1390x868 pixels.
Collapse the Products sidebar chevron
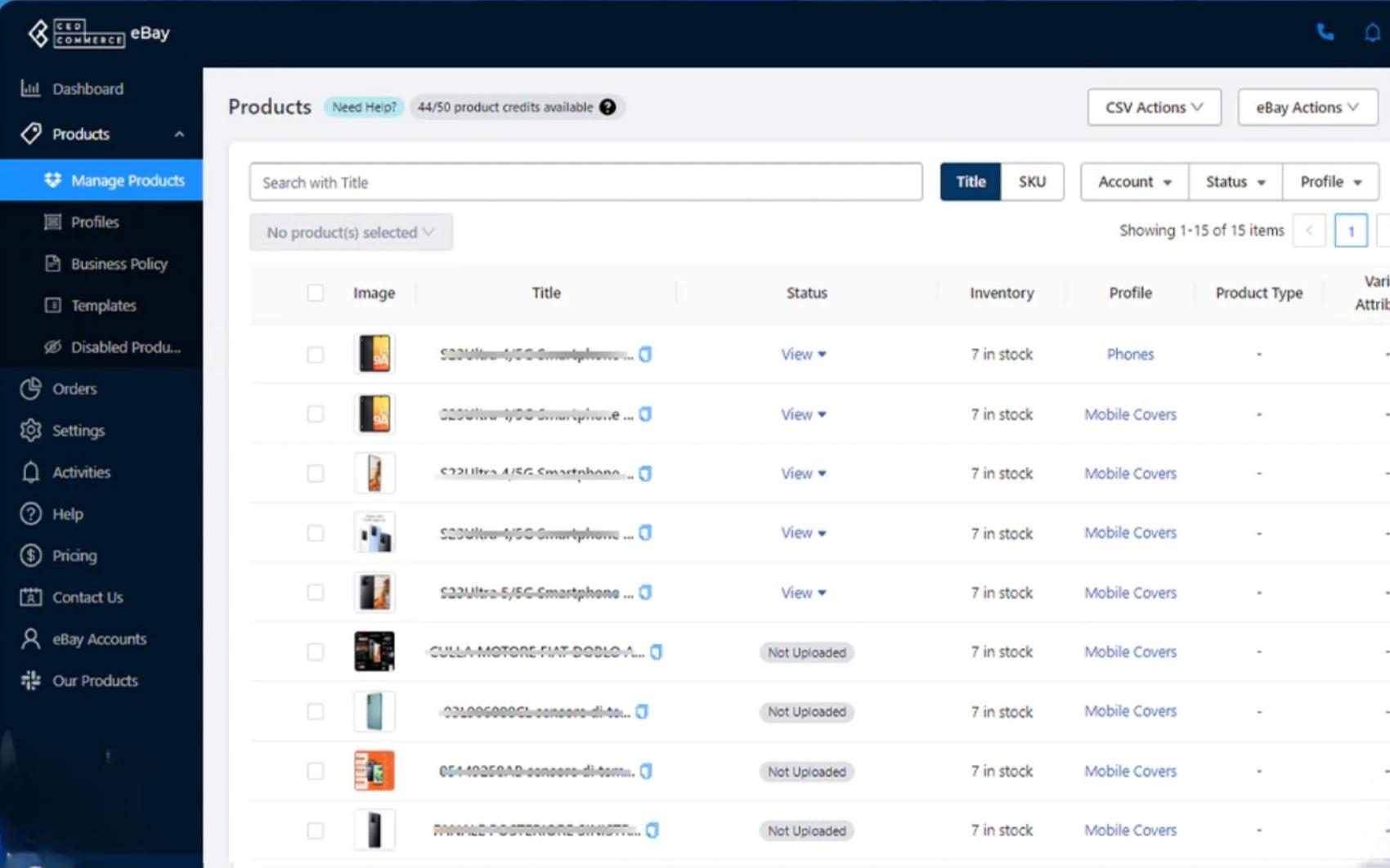click(x=179, y=134)
